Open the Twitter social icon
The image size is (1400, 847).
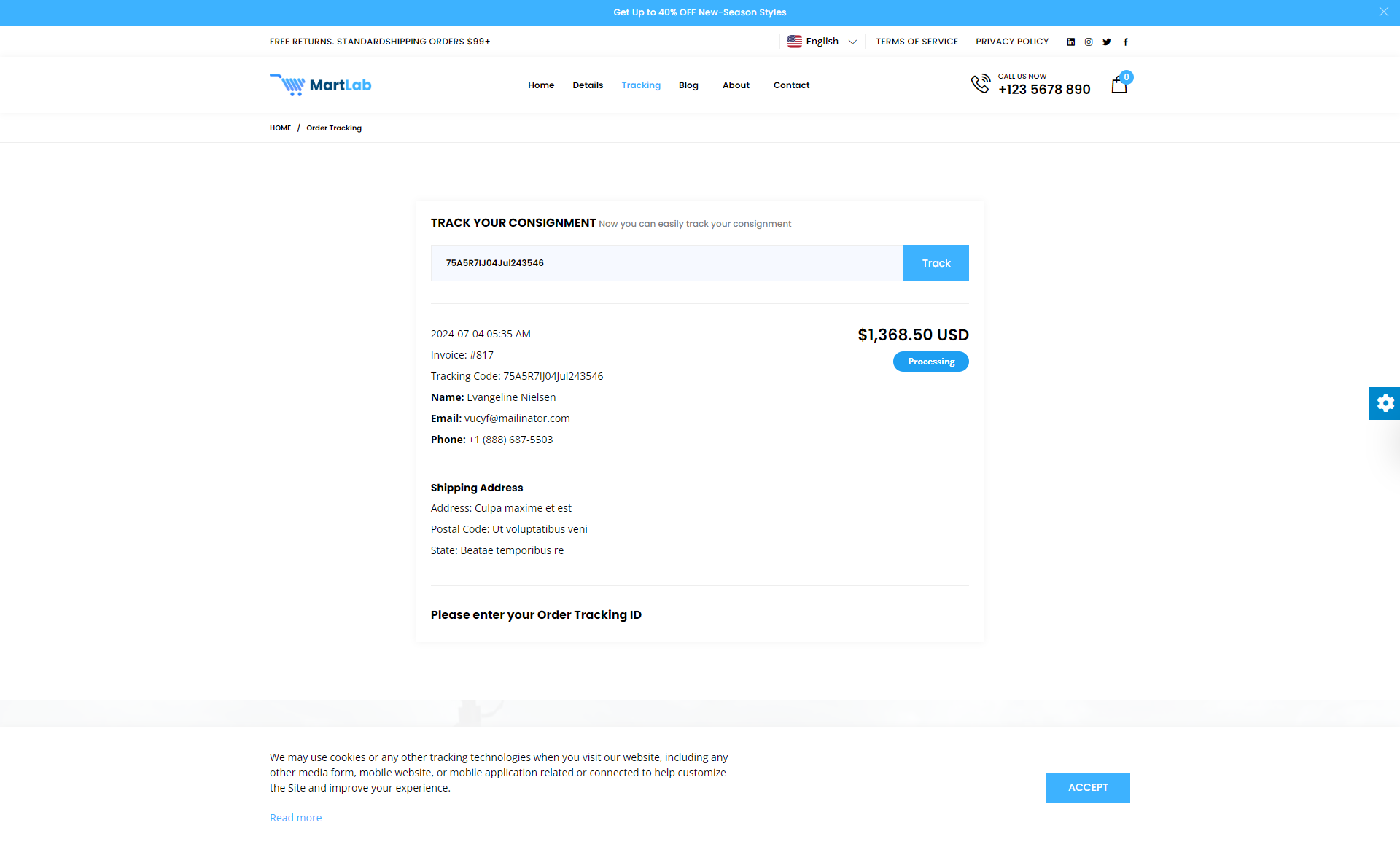[1107, 42]
